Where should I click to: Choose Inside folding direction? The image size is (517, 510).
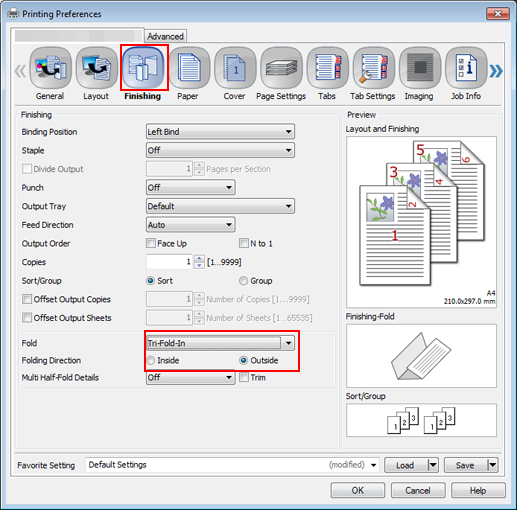coord(151,360)
